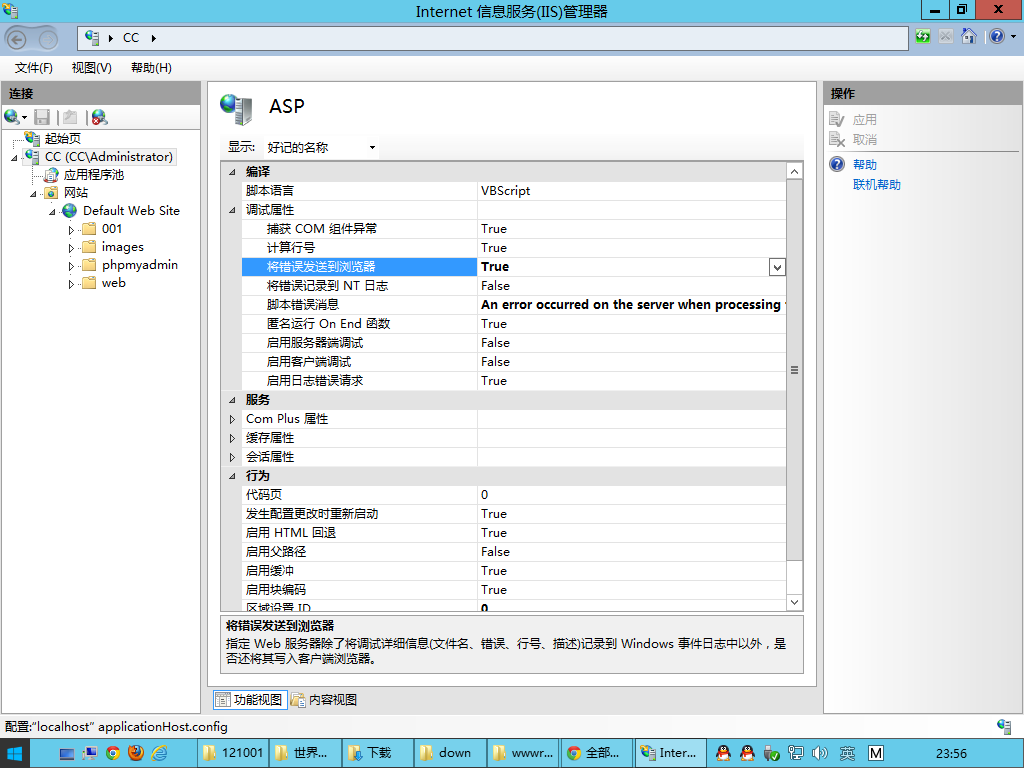
Task: Click the safely remove hardware tray icon
Action: pos(771,753)
